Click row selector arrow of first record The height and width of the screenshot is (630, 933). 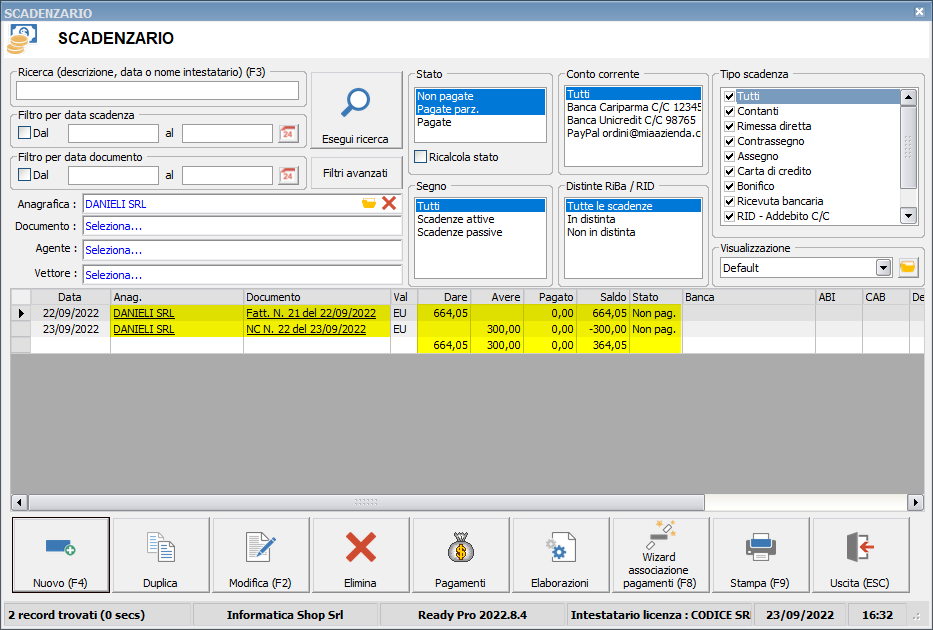(21, 313)
